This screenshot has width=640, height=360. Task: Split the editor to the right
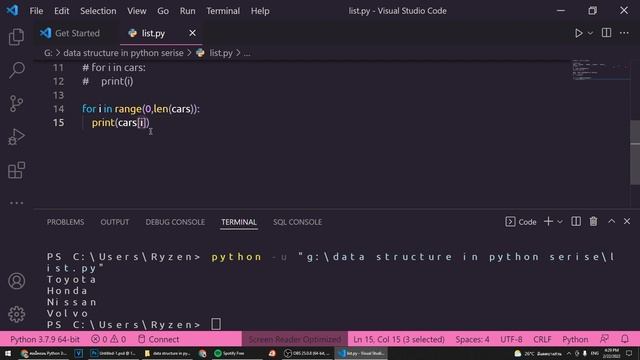607,33
